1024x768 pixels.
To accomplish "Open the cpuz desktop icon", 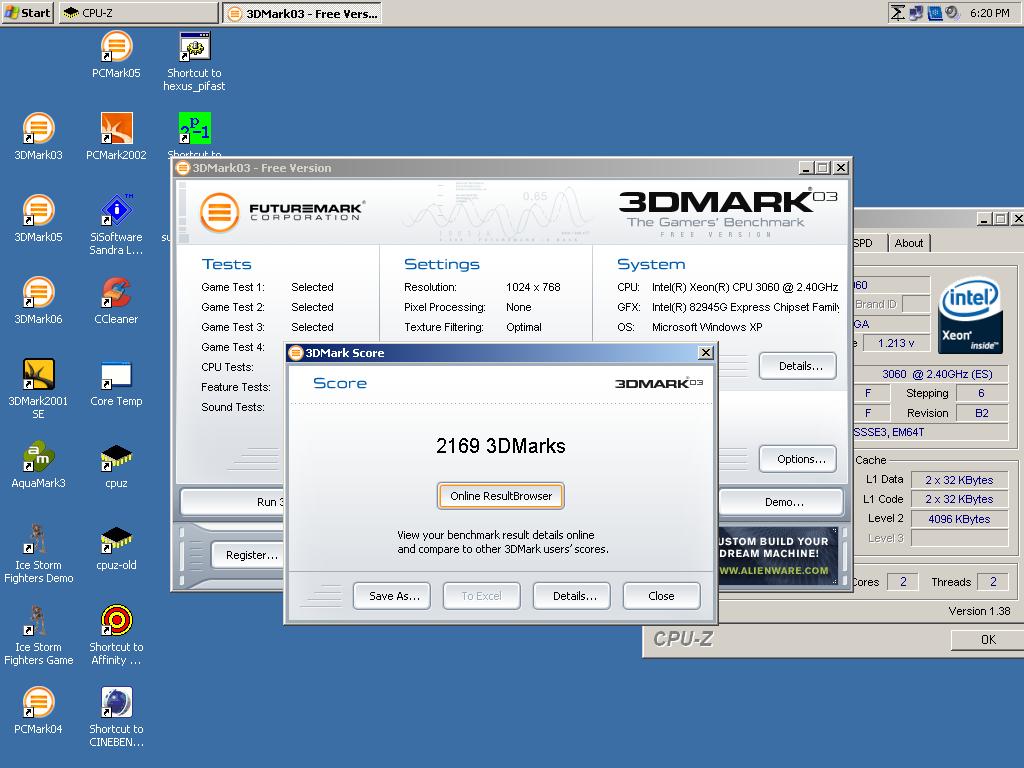I will 116,465.
